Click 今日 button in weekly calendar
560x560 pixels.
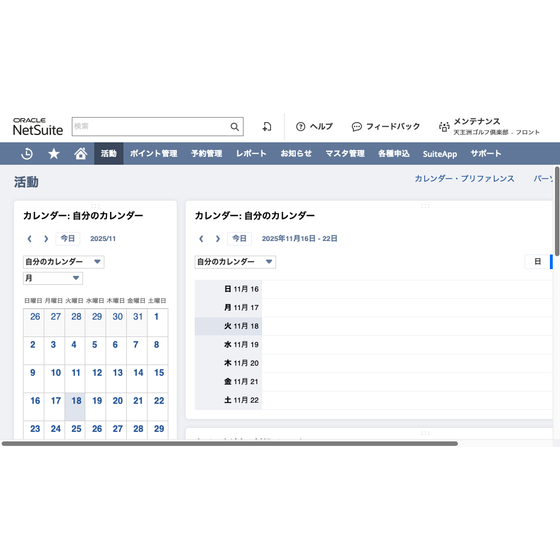coord(239,239)
